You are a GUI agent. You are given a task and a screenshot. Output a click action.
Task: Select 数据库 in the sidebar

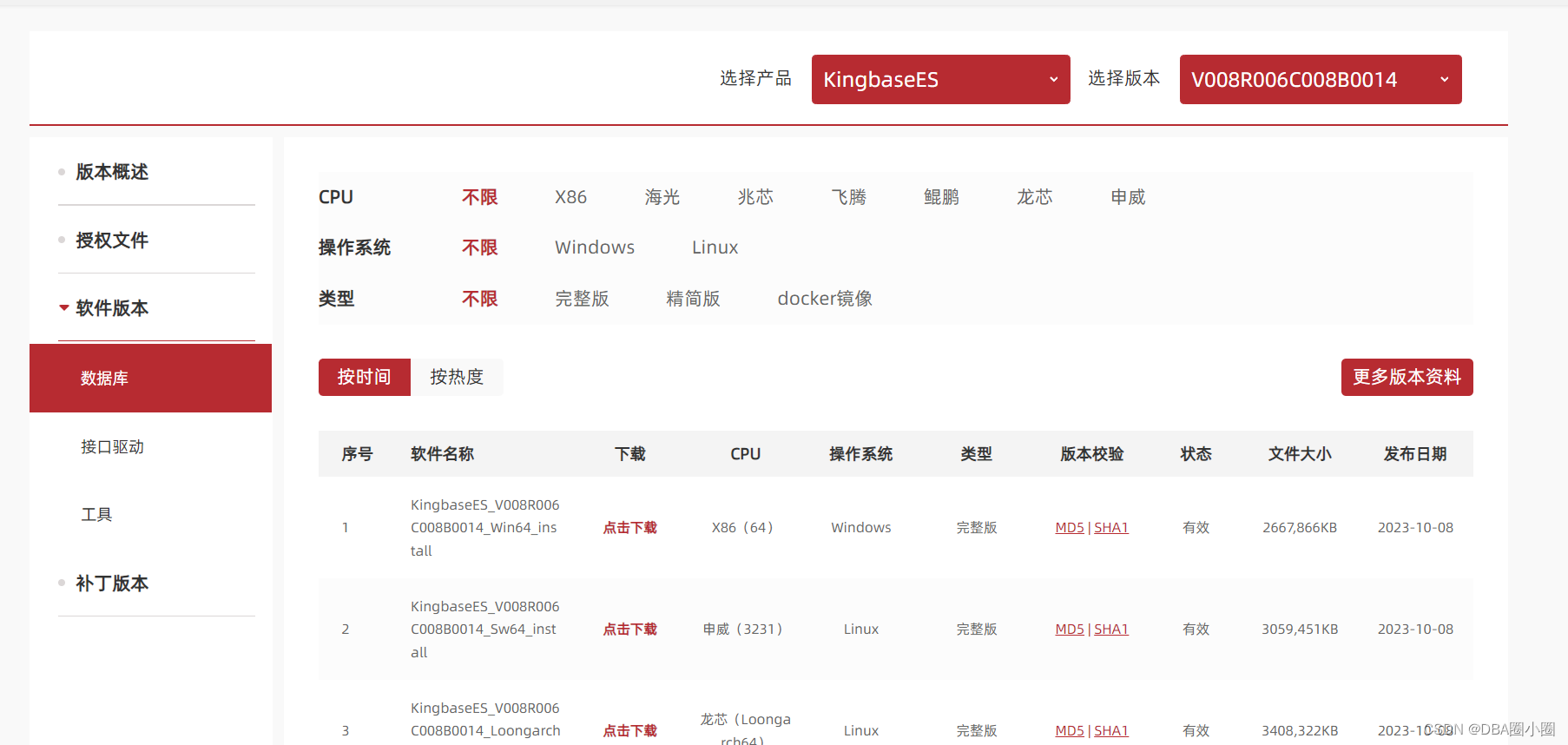coord(150,378)
